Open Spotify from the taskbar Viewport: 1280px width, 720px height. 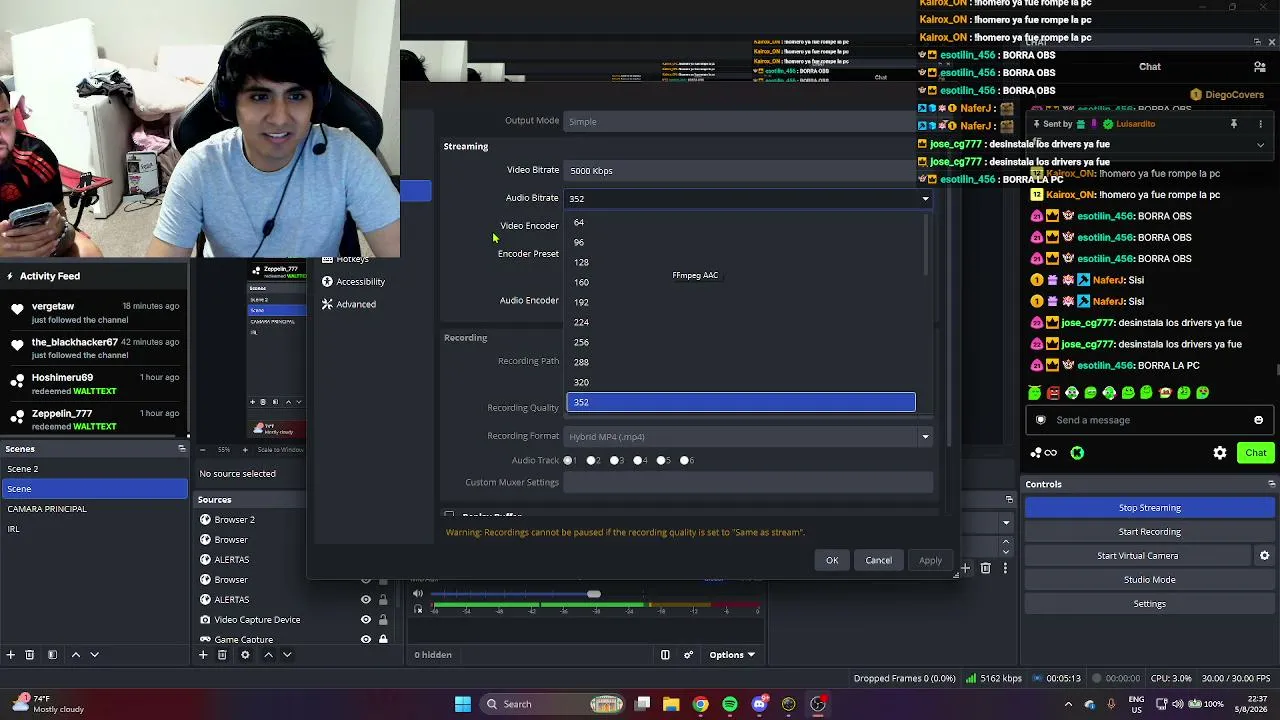coord(730,704)
